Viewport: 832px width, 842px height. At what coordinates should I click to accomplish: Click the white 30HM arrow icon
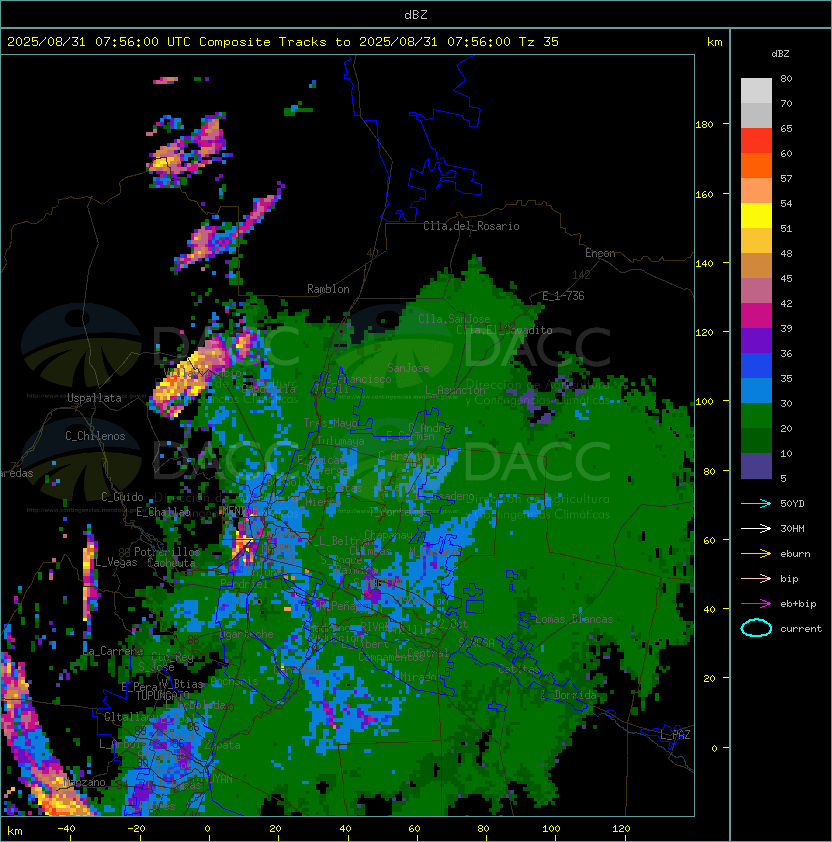[756, 528]
